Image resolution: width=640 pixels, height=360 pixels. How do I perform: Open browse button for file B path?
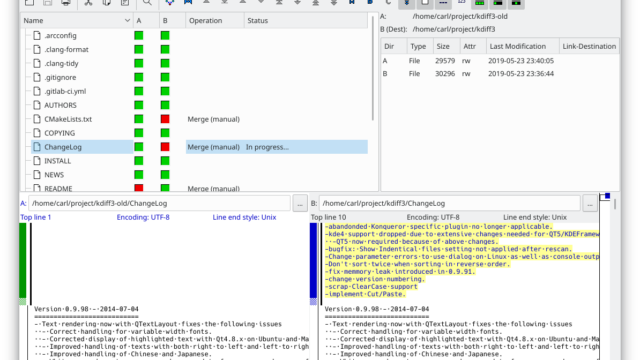[590, 203]
